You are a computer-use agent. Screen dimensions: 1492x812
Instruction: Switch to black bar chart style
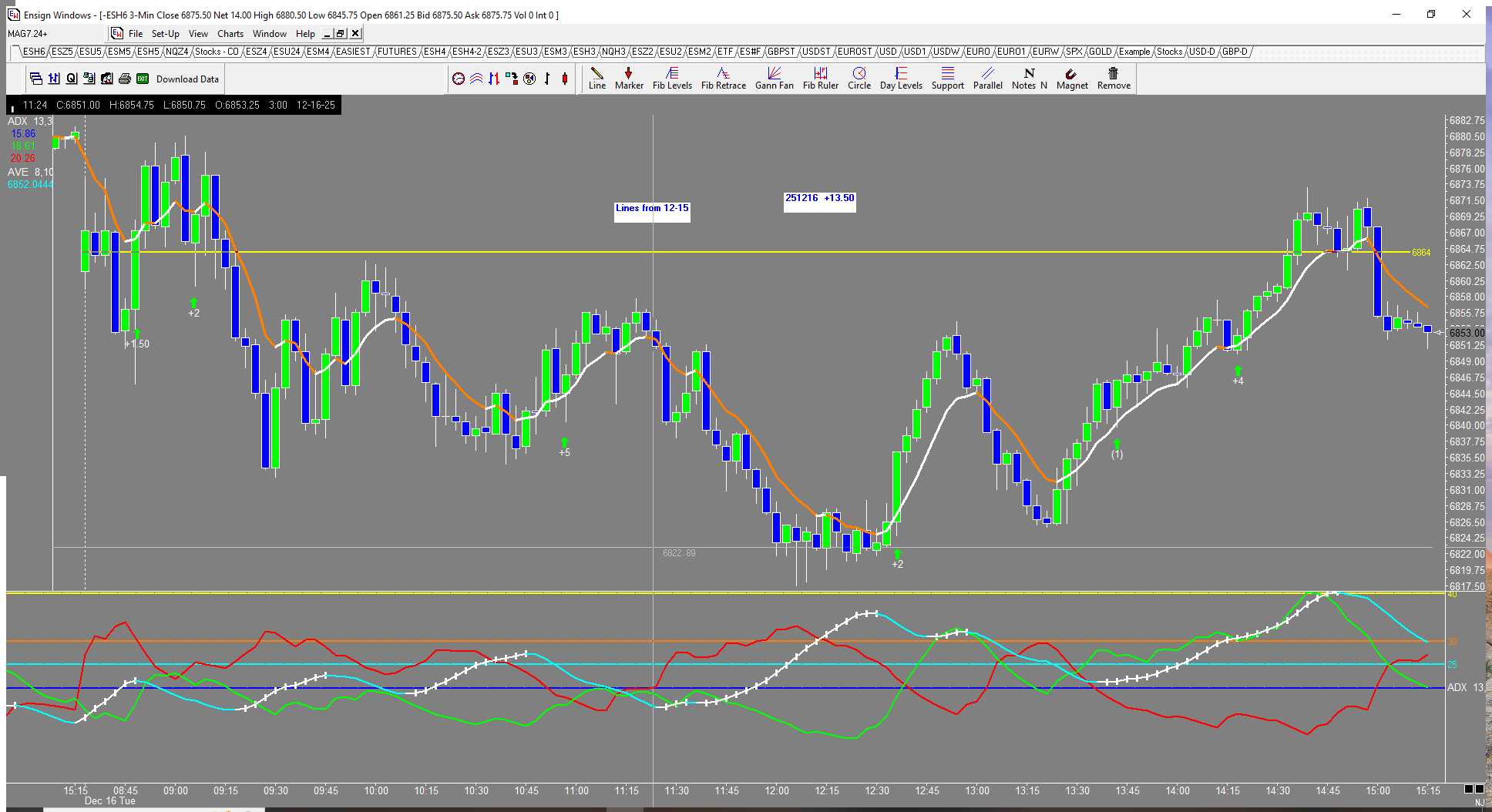[547, 79]
